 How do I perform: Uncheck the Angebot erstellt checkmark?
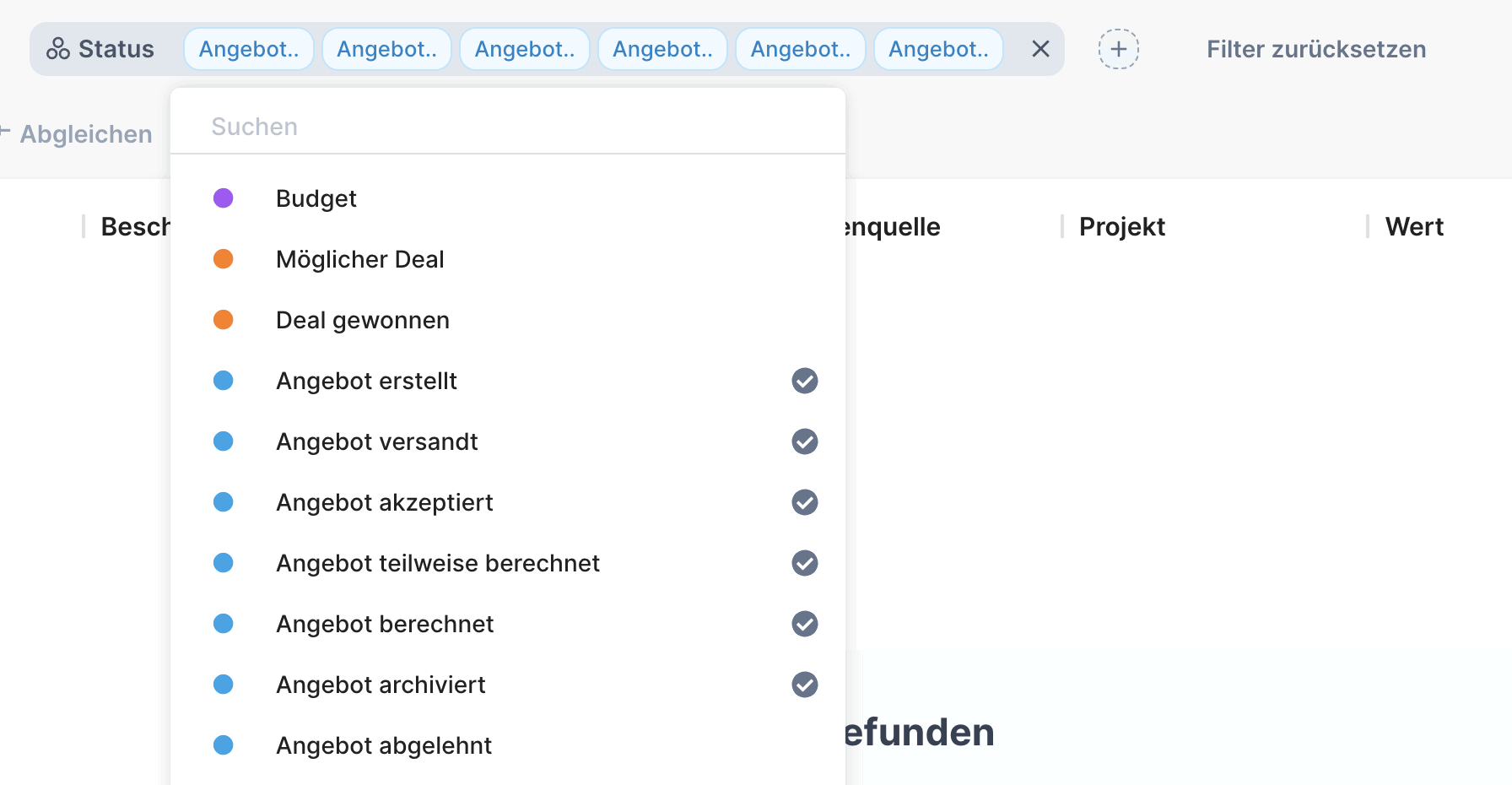coord(804,381)
